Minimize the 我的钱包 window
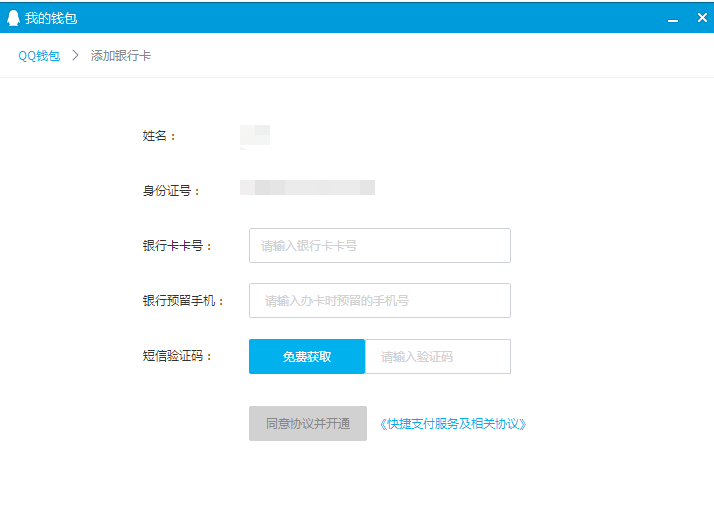 (x=673, y=19)
